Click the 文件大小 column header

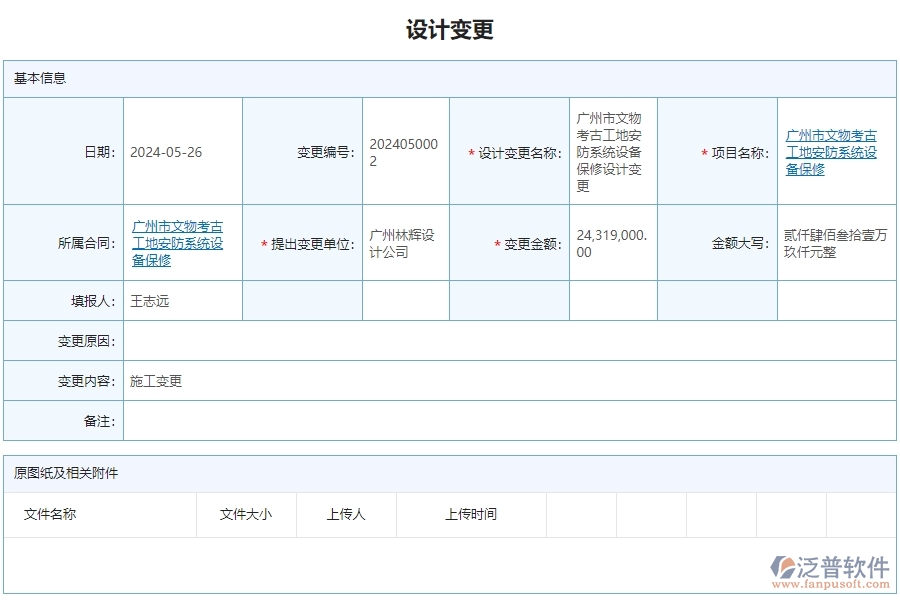pos(243,514)
